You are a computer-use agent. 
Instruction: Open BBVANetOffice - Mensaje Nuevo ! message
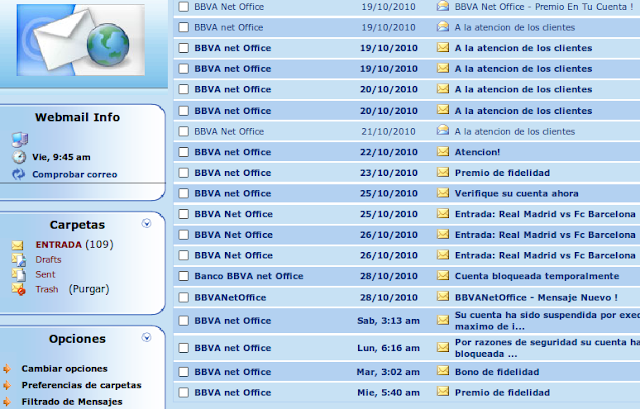pyautogui.click(x=536, y=298)
